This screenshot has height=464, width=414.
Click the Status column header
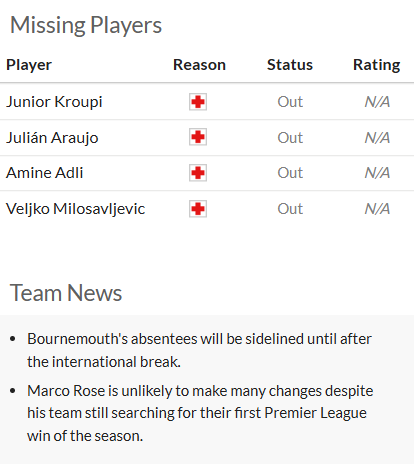coord(290,65)
